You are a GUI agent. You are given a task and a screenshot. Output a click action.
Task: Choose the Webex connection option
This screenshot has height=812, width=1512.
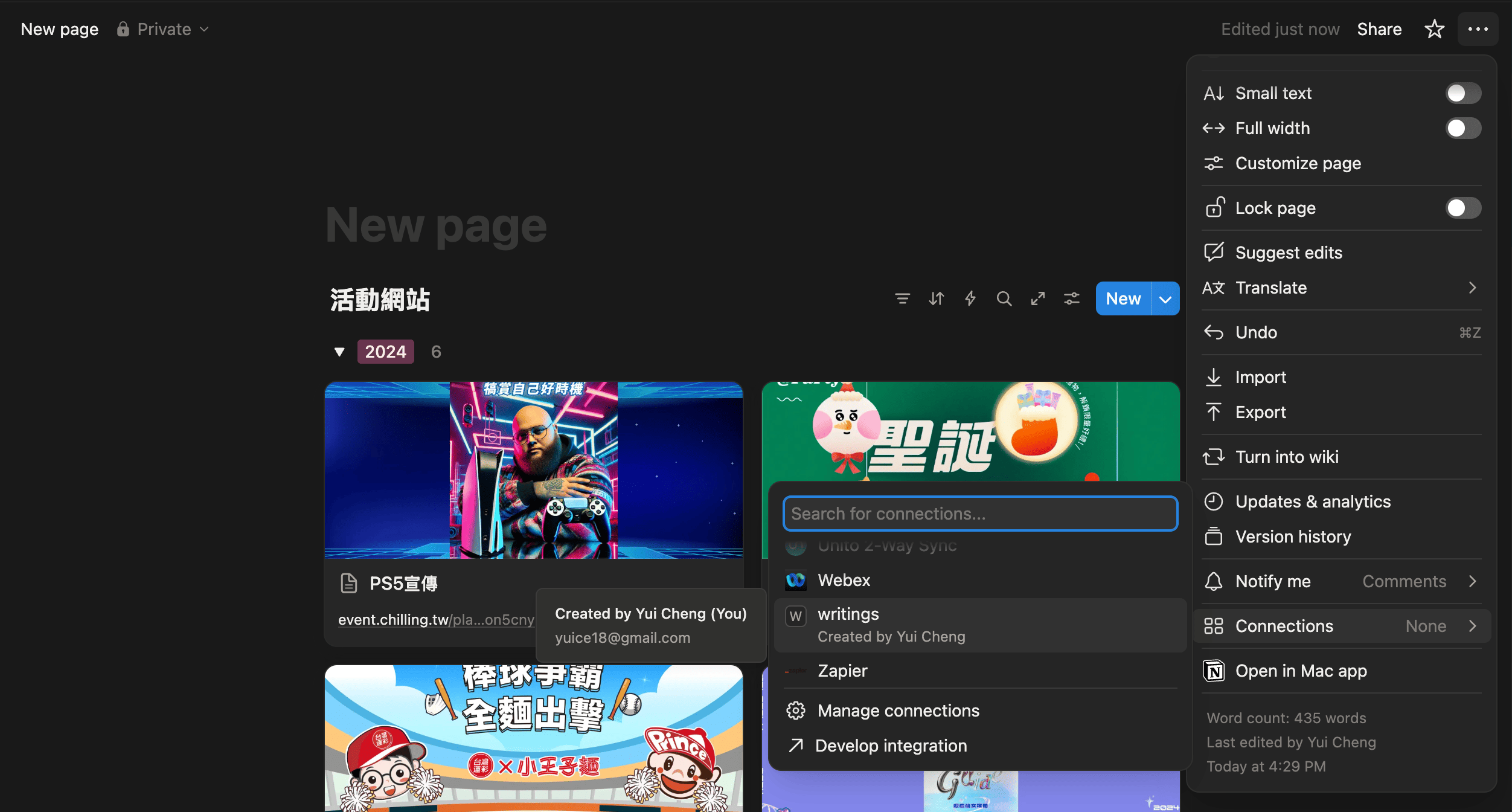pyautogui.click(x=844, y=580)
